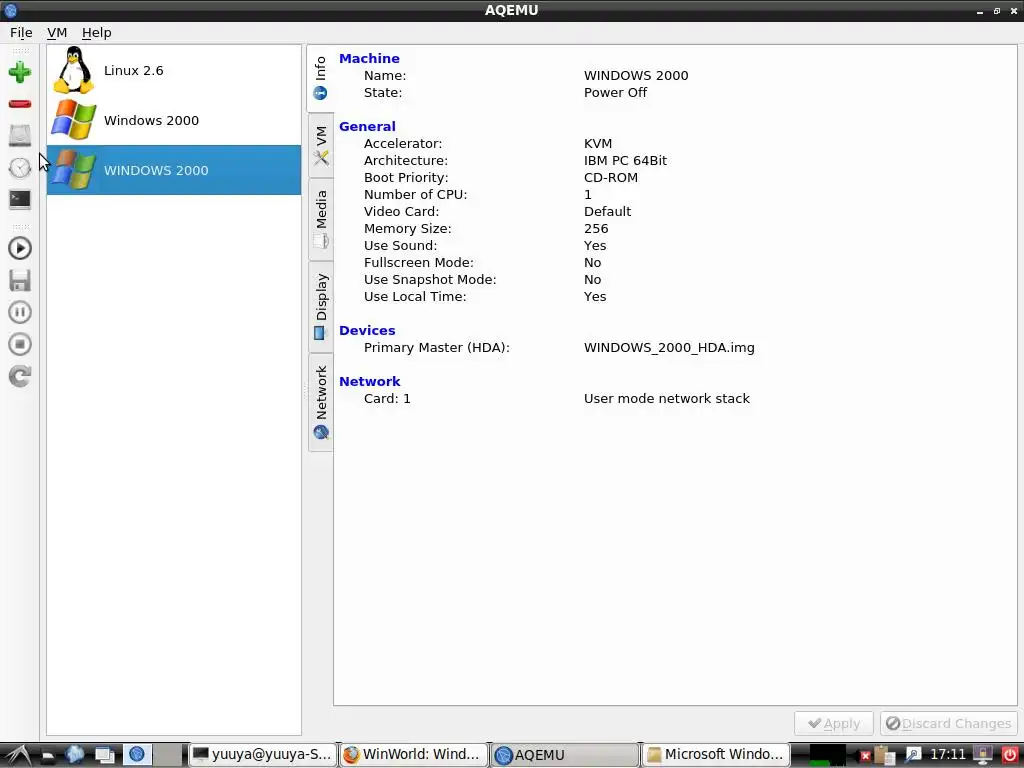
Task: Click the Network section heading in the info pane
Action: (x=370, y=381)
